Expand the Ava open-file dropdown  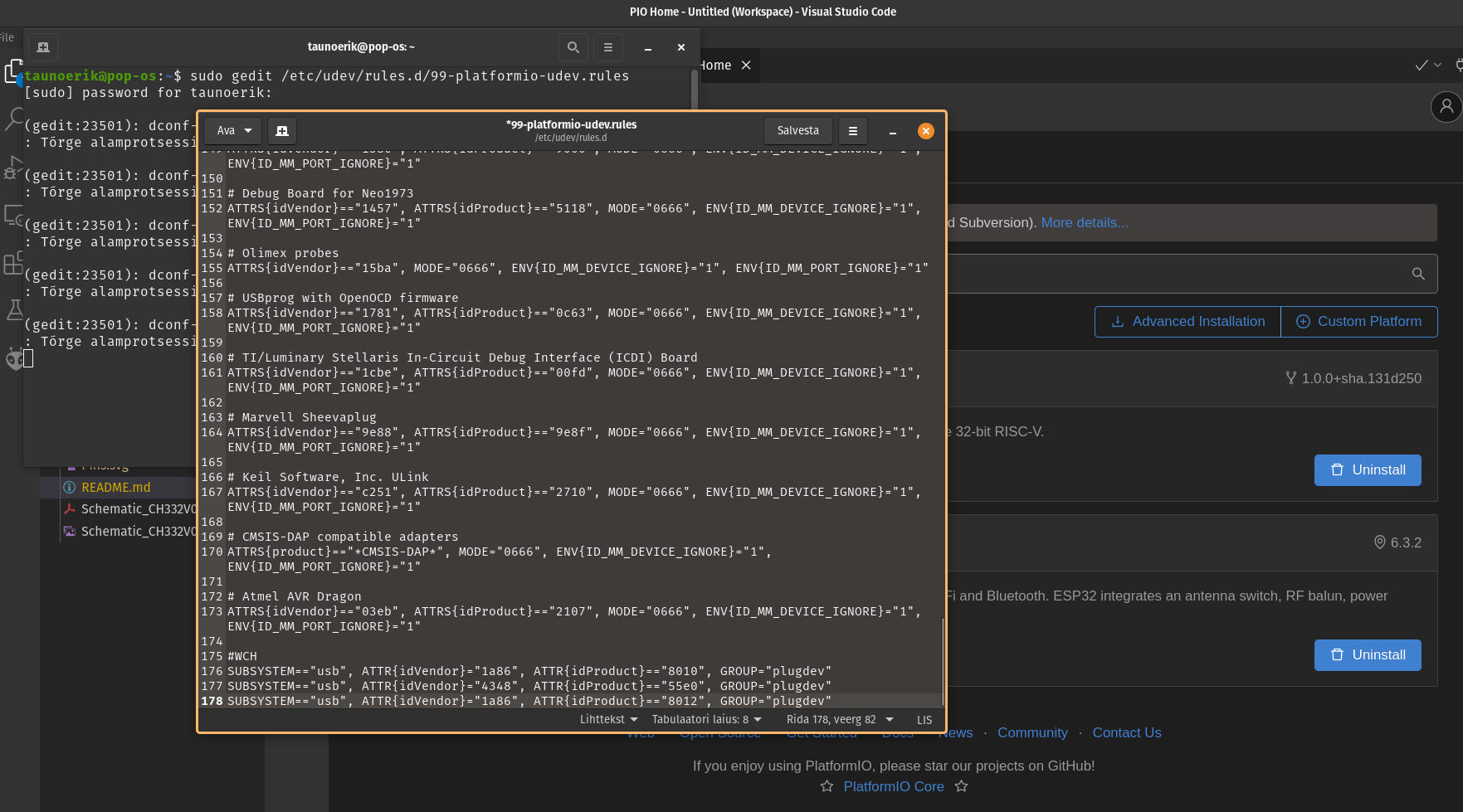(x=233, y=130)
